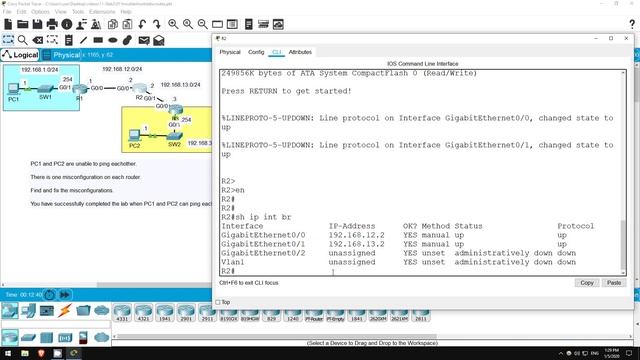The width and height of the screenshot is (640, 360).
Task: Click the 192.168.13.2 address in CLI
Action: (x=356, y=244)
